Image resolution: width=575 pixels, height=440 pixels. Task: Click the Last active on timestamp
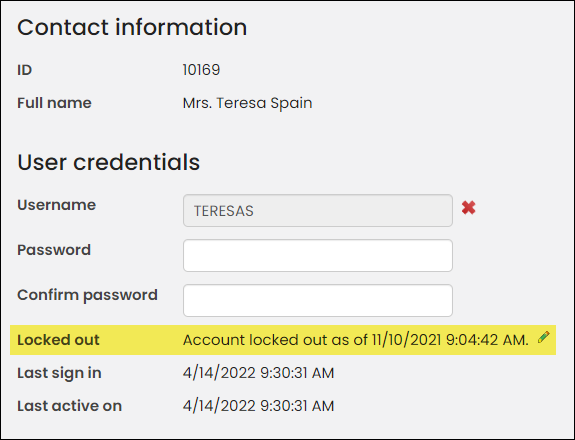tap(259, 406)
